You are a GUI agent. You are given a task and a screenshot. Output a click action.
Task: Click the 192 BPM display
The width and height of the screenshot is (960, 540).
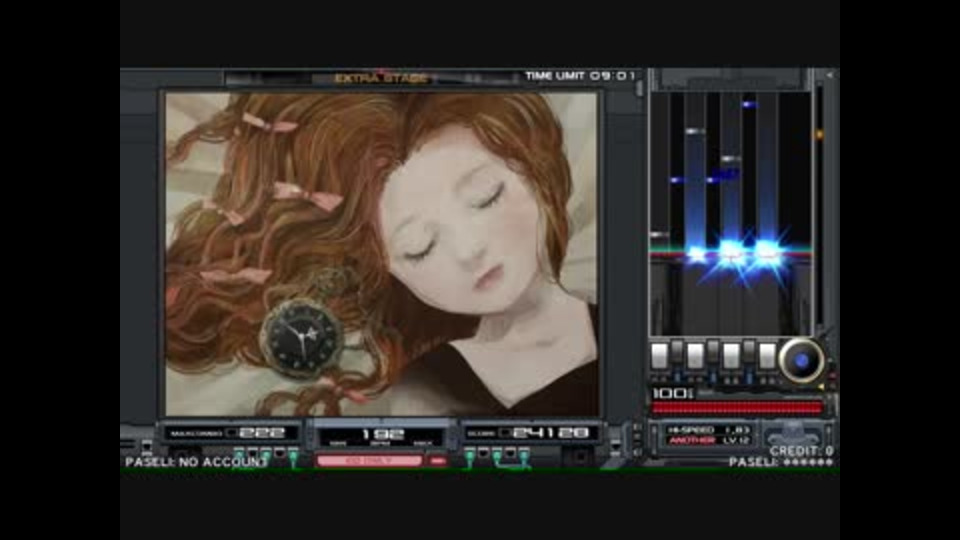[x=381, y=436]
